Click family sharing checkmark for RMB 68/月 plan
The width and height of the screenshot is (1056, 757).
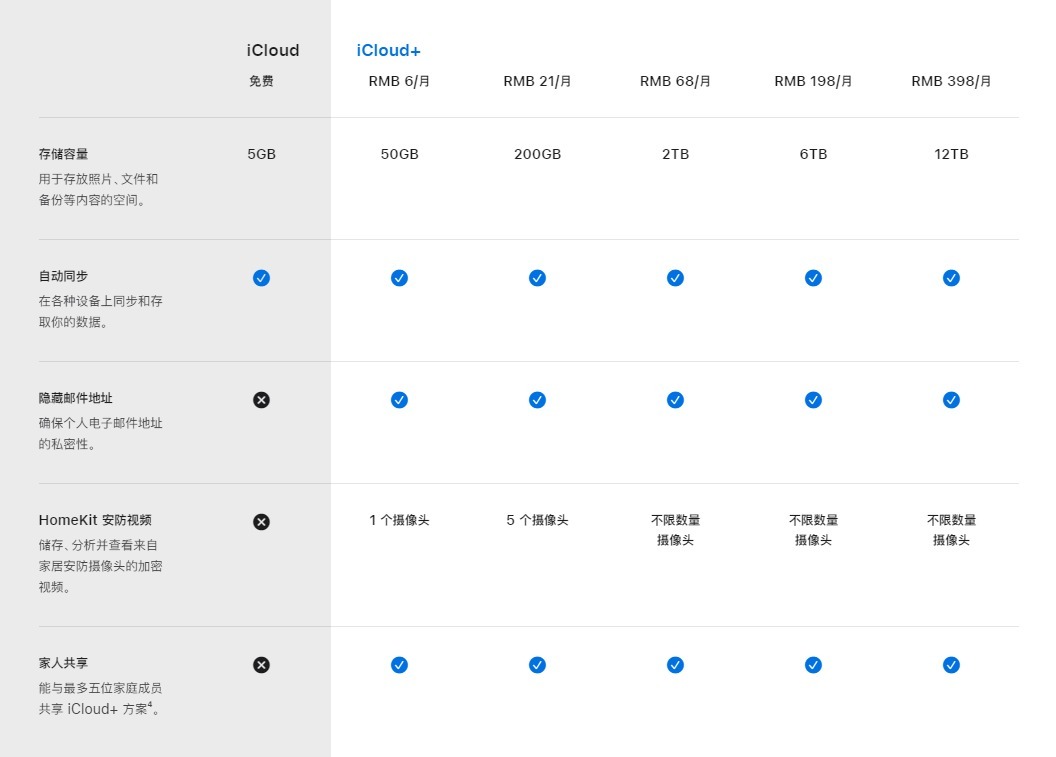click(675, 665)
